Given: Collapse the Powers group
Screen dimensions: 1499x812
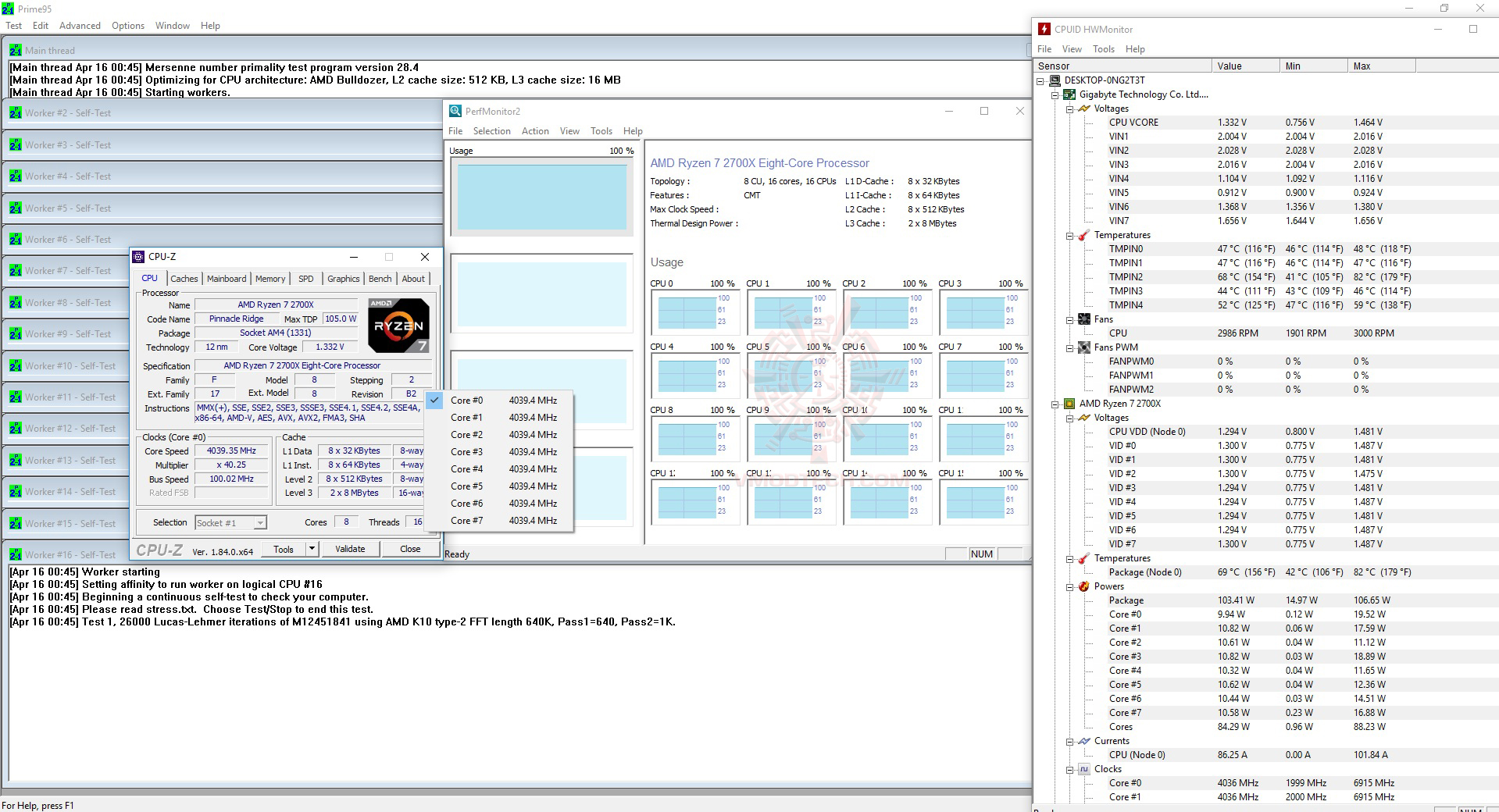Looking at the screenshot, I should tap(1070, 586).
